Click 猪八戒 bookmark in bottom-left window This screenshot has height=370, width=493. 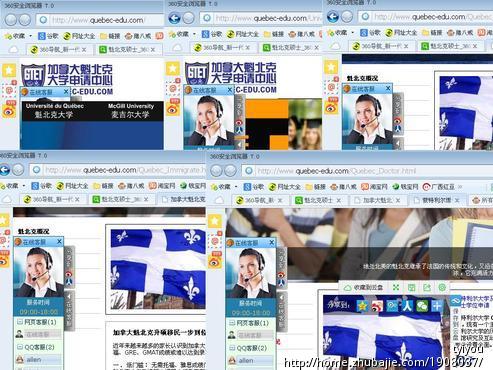tap(131, 186)
